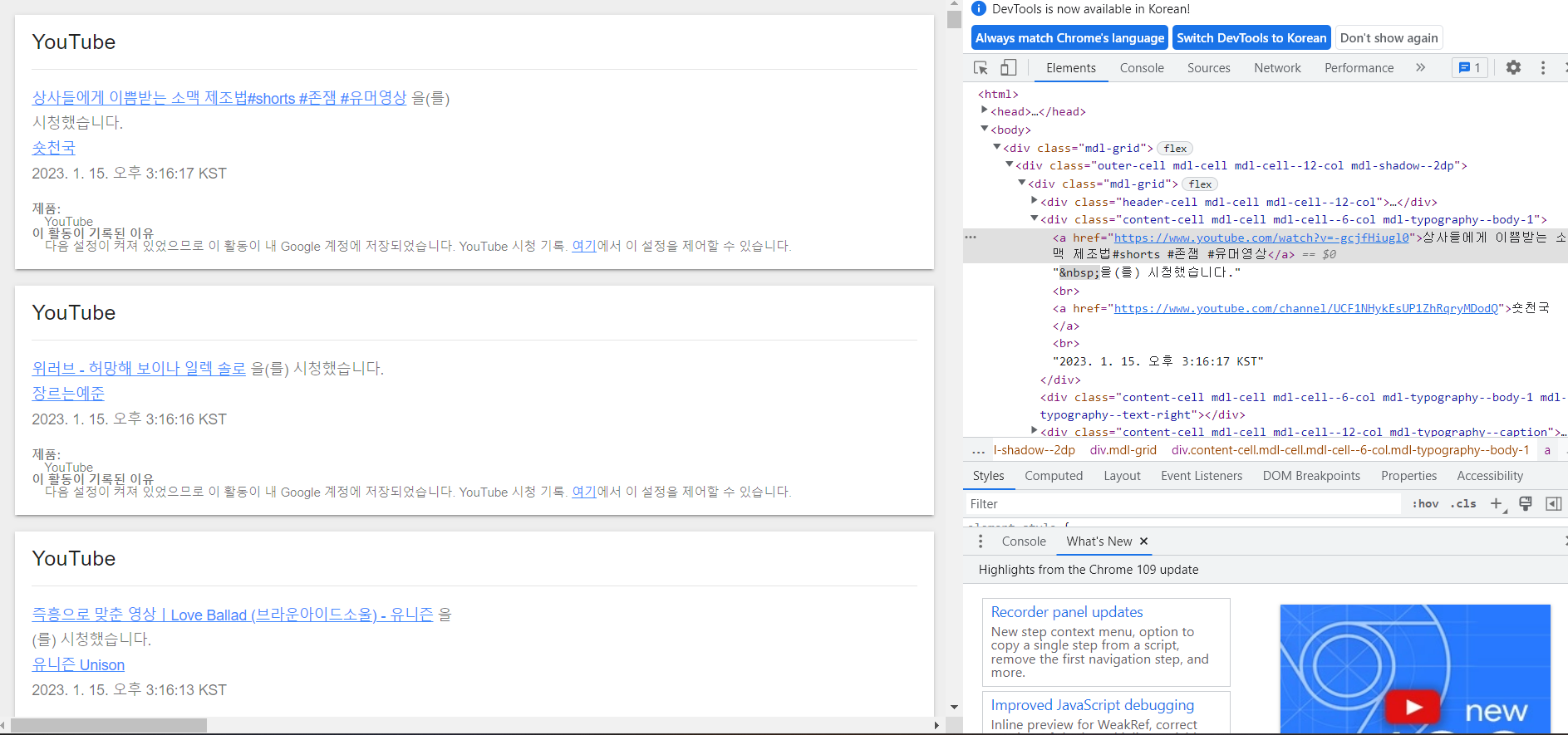
Task: Open the 유니즌 Unison channel link
Action: pyautogui.click(x=78, y=664)
